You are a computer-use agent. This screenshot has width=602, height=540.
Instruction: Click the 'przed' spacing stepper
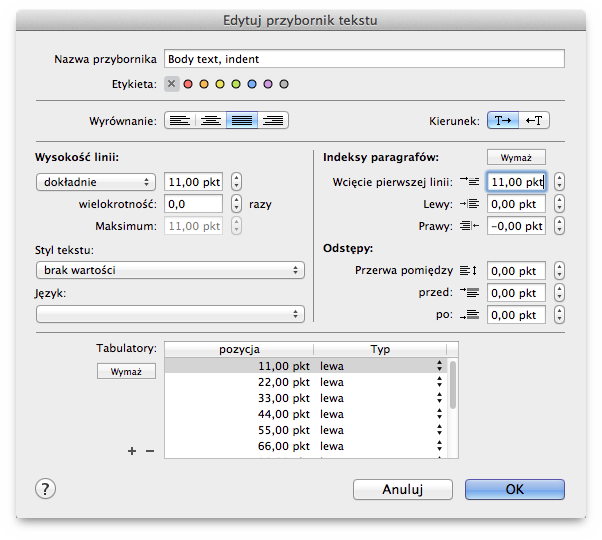pyautogui.click(x=559, y=293)
